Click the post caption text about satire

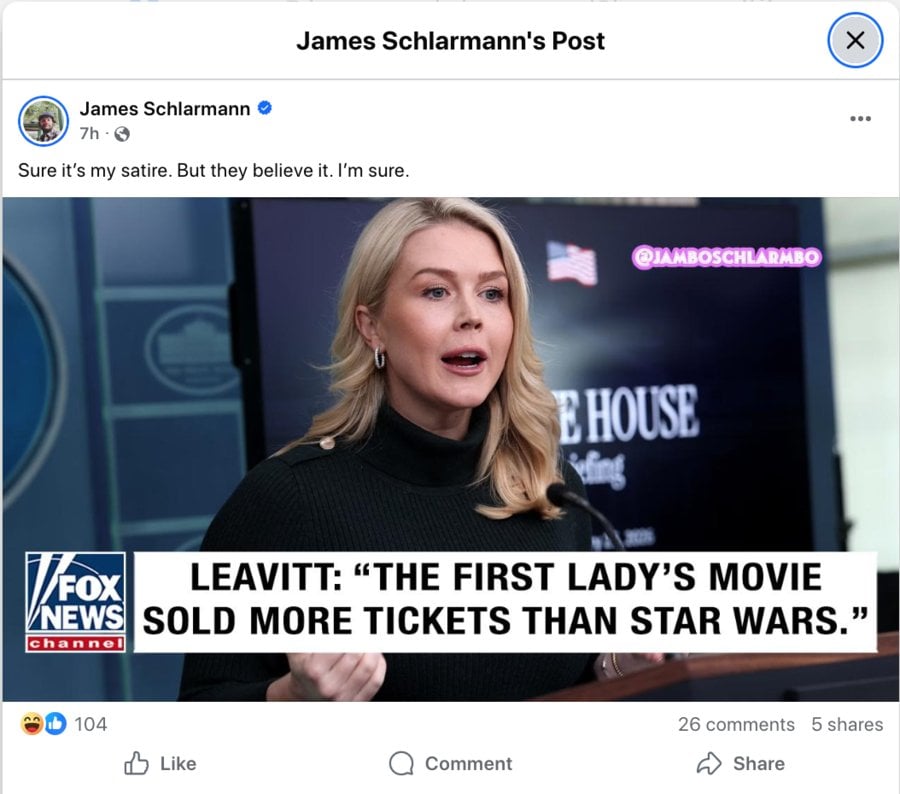click(x=214, y=171)
